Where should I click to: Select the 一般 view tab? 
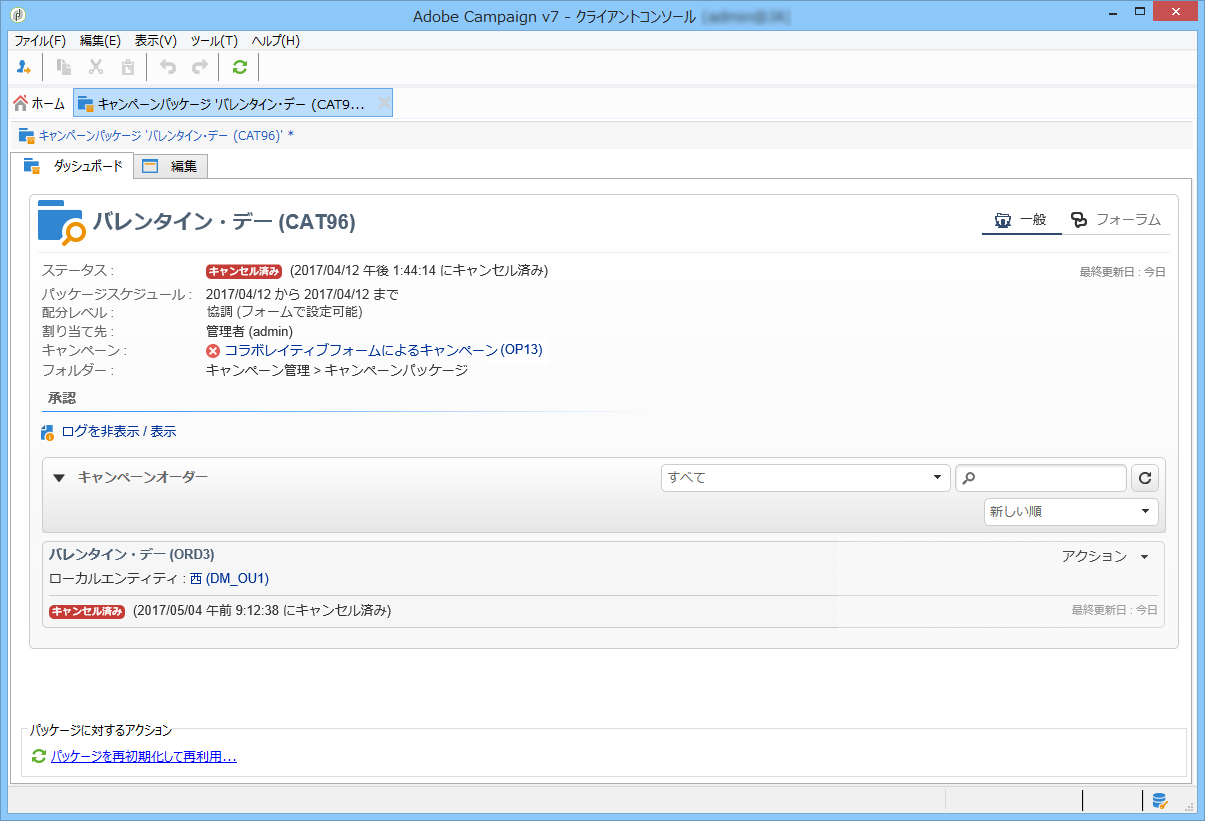[x=1021, y=220]
